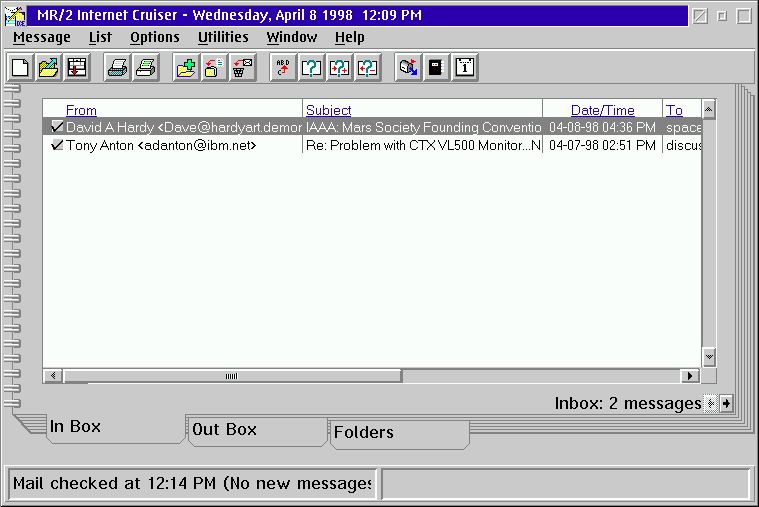Open the Window menu
759x507 pixels.
click(x=292, y=37)
